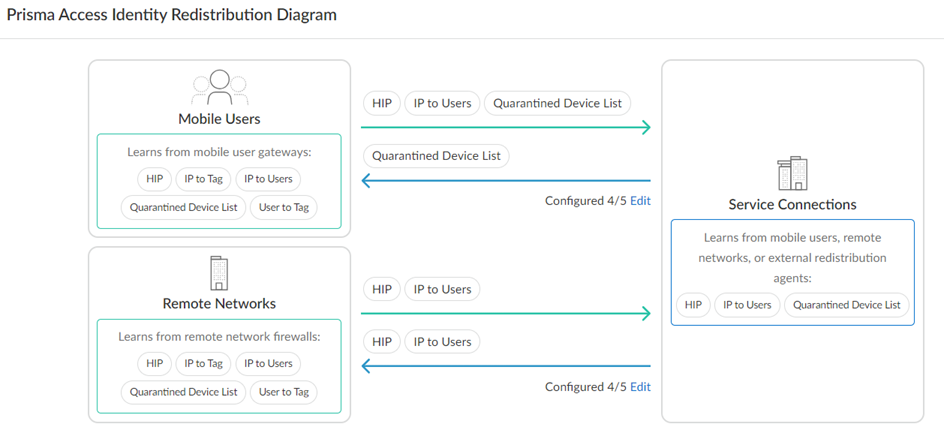This screenshot has height=433, width=944.
Task: Click the Mobile Users heading
Action: click(x=219, y=119)
